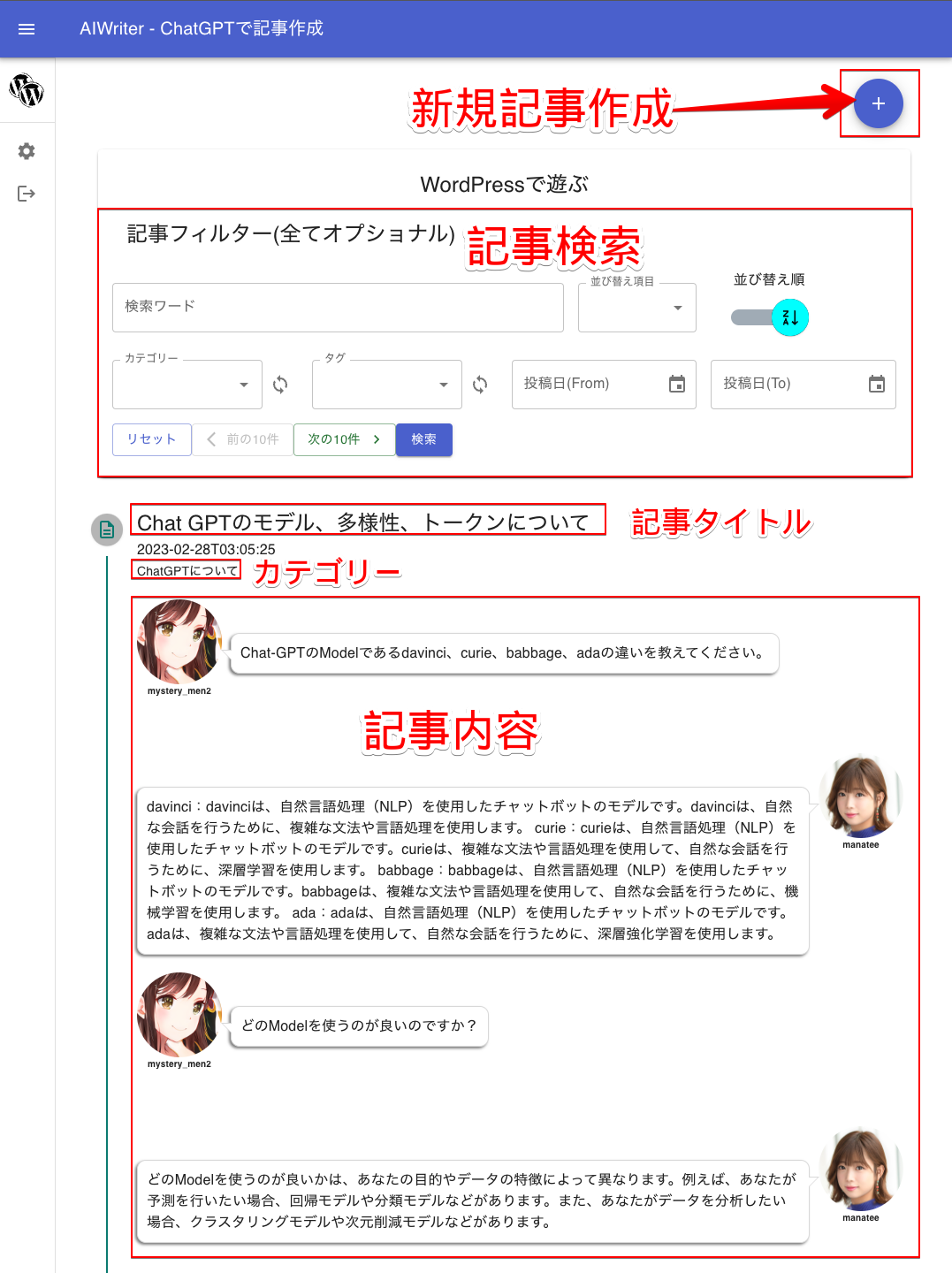Open the hamburger navigation menu
This screenshot has height=1273, width=952.
click(27, 29)
